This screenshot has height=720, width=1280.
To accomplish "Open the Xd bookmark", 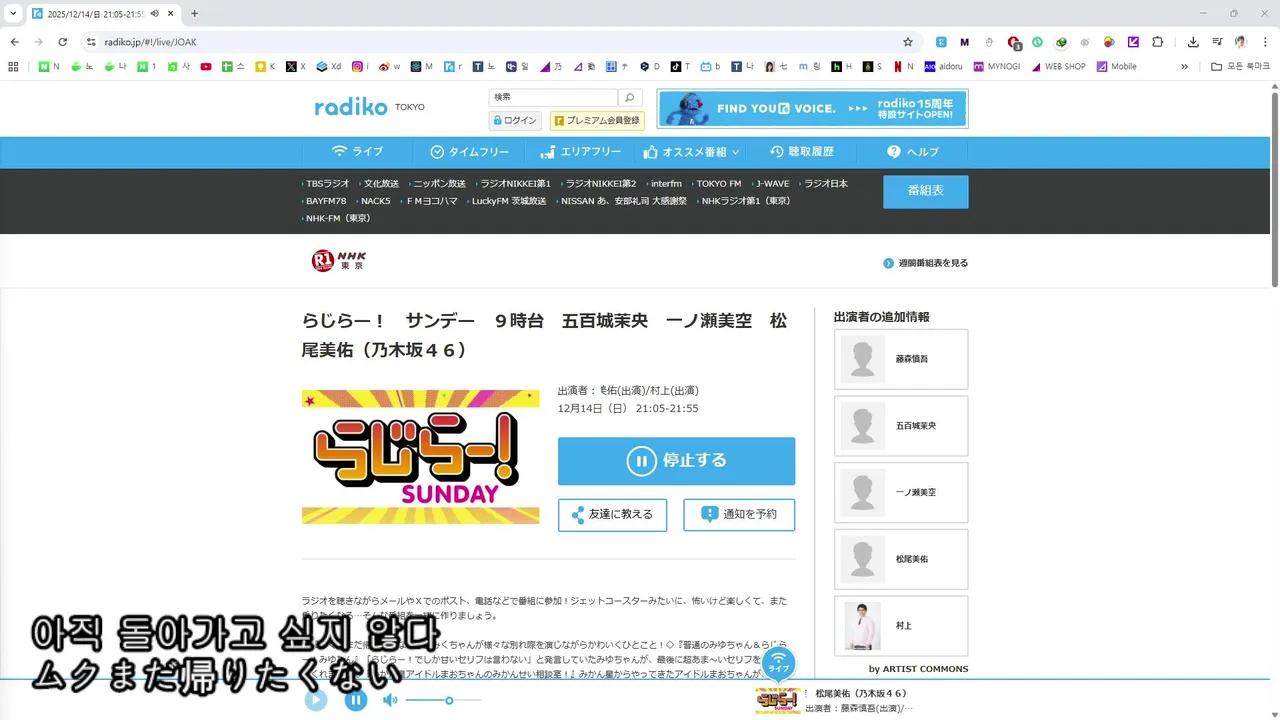I will tap(329, 67).
